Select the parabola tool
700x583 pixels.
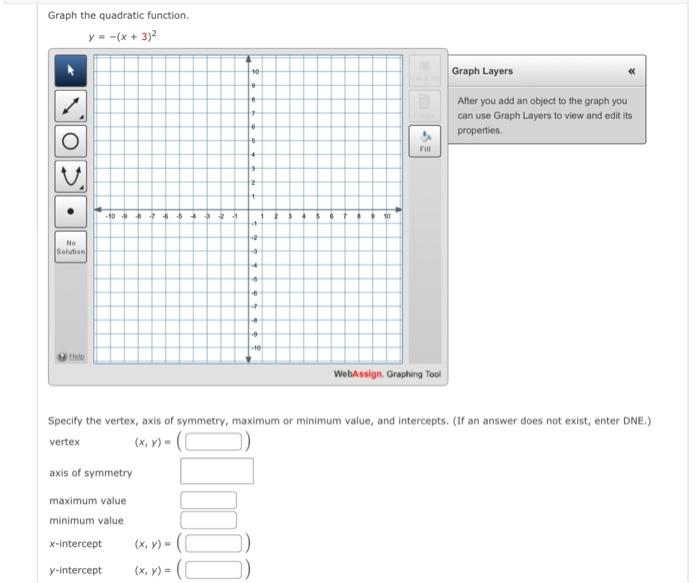[71, 176]
